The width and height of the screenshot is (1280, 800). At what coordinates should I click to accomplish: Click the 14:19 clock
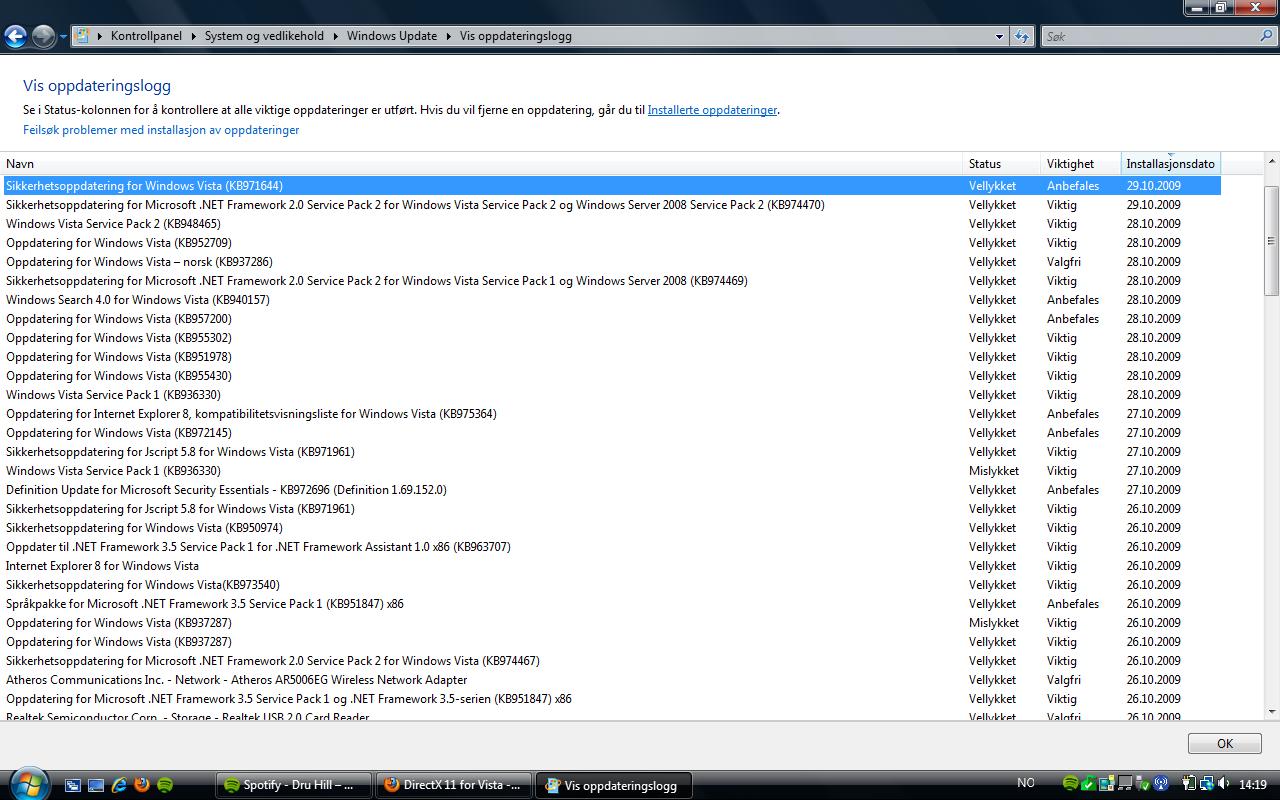pos(1253,784)
